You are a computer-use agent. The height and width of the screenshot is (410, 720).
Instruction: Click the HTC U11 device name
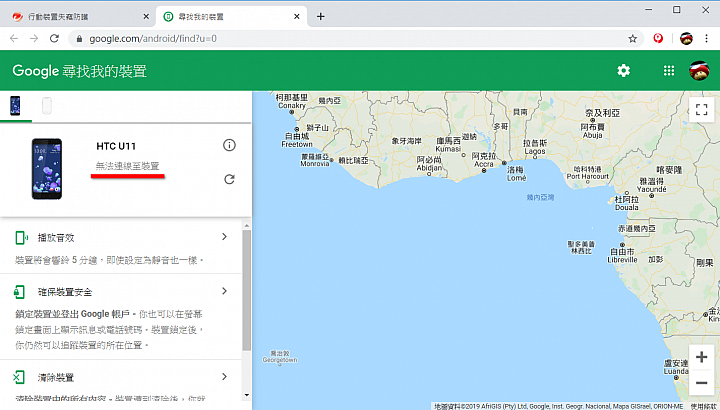[x=116, y=146]
